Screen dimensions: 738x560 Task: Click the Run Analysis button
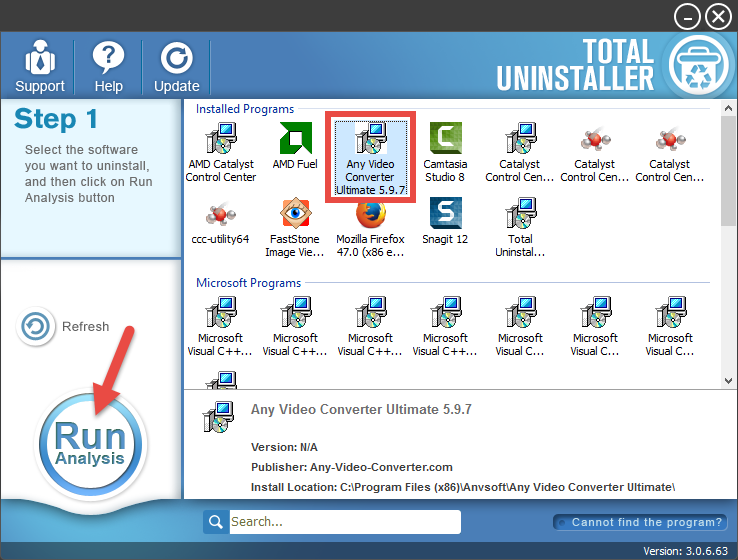(90, 444)
